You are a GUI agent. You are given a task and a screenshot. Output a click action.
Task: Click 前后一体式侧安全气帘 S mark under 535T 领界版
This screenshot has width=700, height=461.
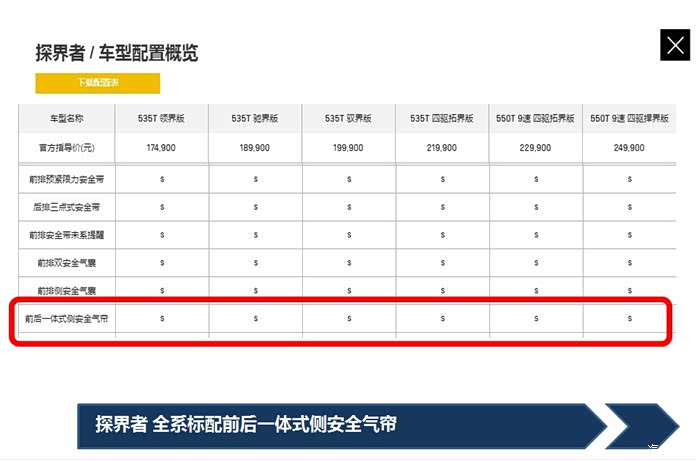162,318
